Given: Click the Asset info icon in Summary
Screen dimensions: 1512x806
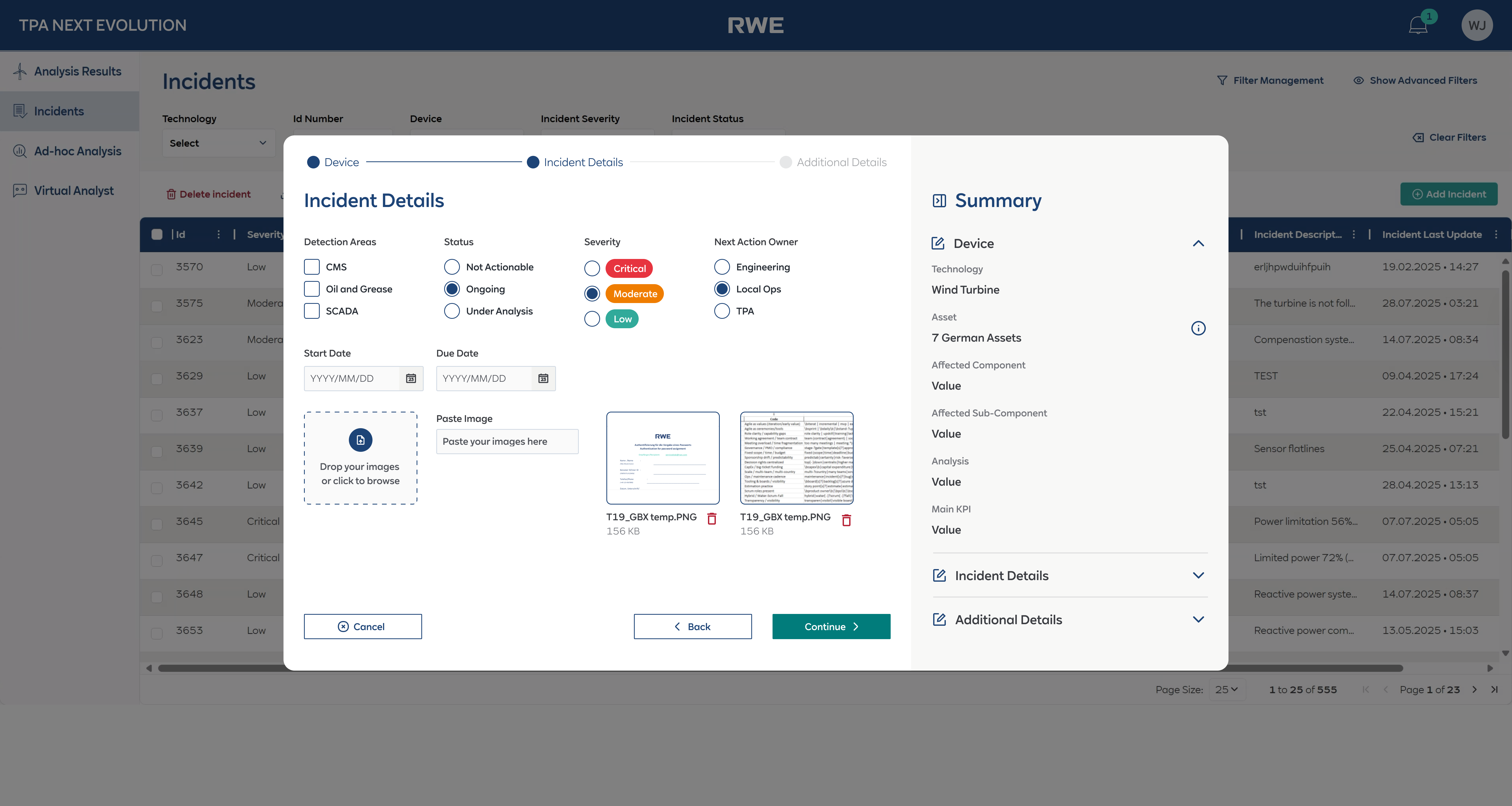Looking at the screenshot, I should click(1198, 328).
